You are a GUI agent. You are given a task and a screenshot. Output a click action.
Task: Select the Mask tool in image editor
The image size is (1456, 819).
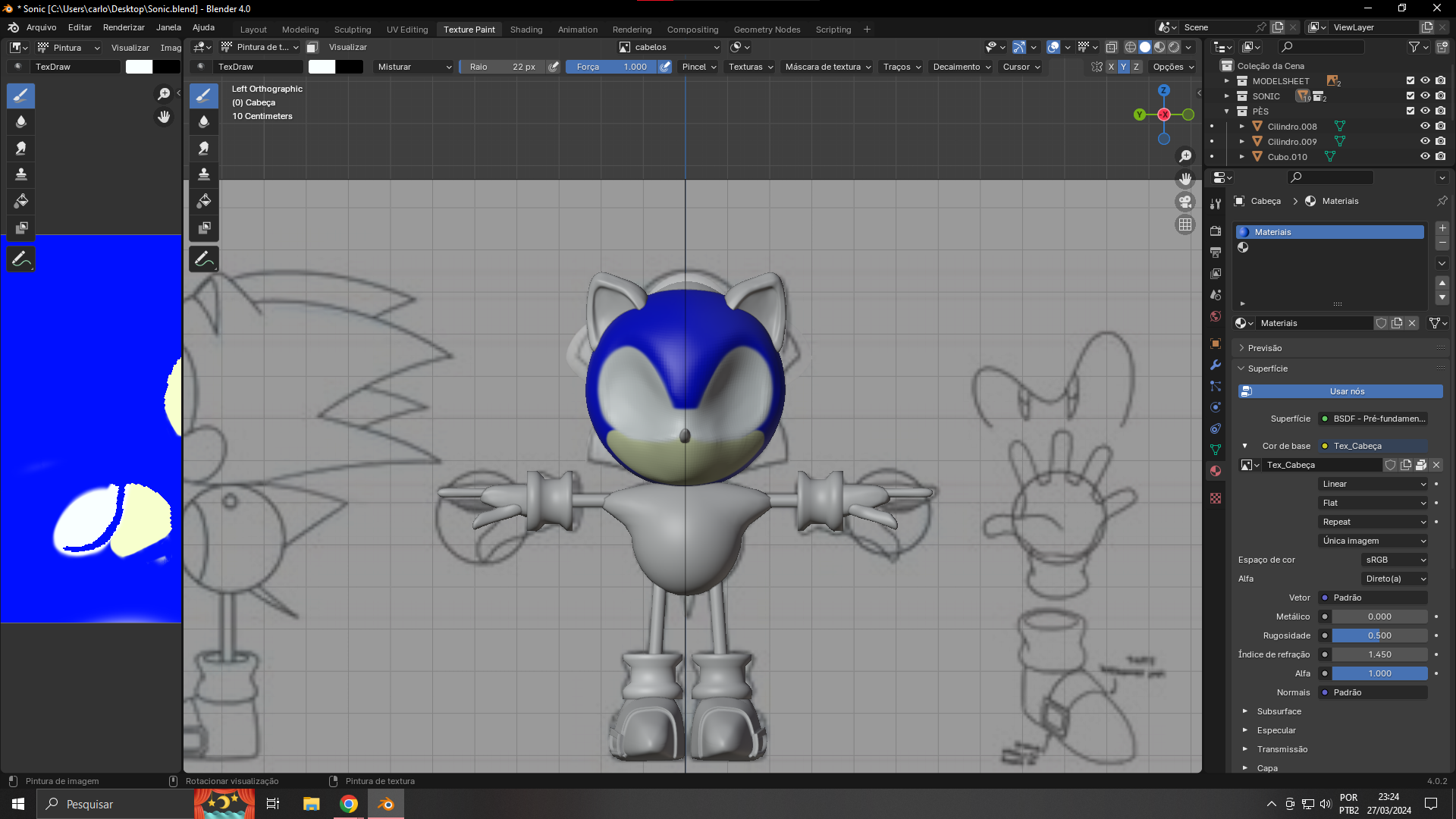click(21, 227)
